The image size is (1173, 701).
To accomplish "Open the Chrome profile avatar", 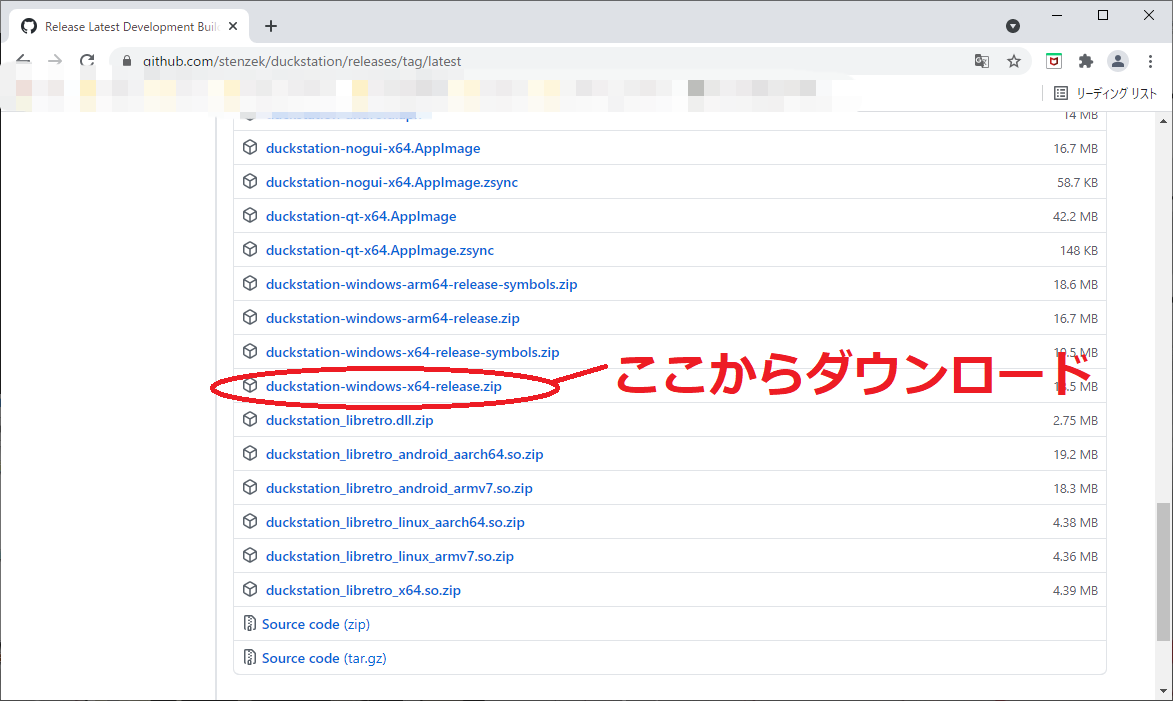I will pyautogui.click(x=1118, y=61).
